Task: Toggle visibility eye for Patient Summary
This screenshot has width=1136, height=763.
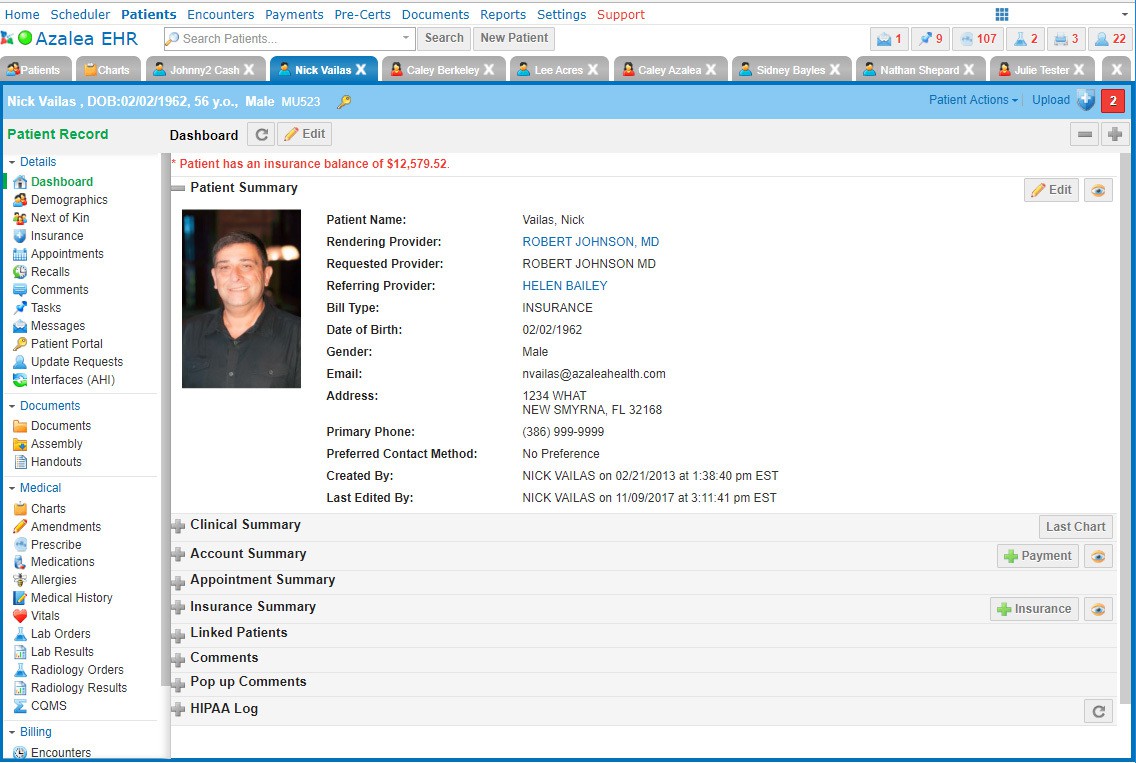Action: pyautogui.click(x=1098, y=190)
